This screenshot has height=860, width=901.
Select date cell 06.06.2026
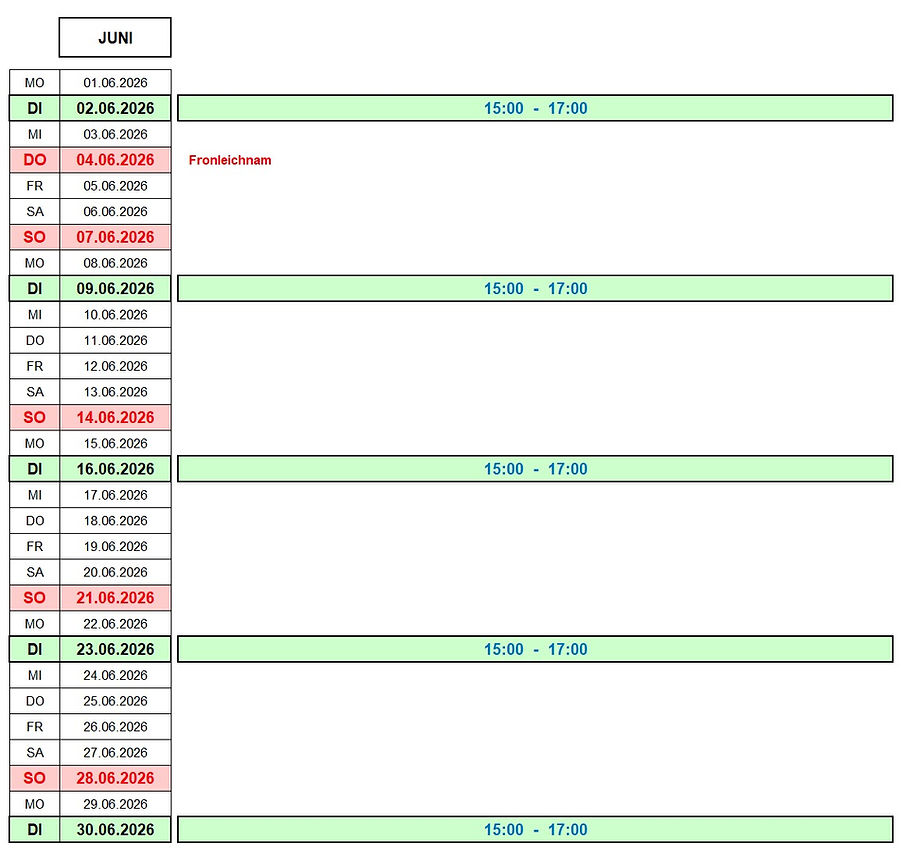click(115, 212)
